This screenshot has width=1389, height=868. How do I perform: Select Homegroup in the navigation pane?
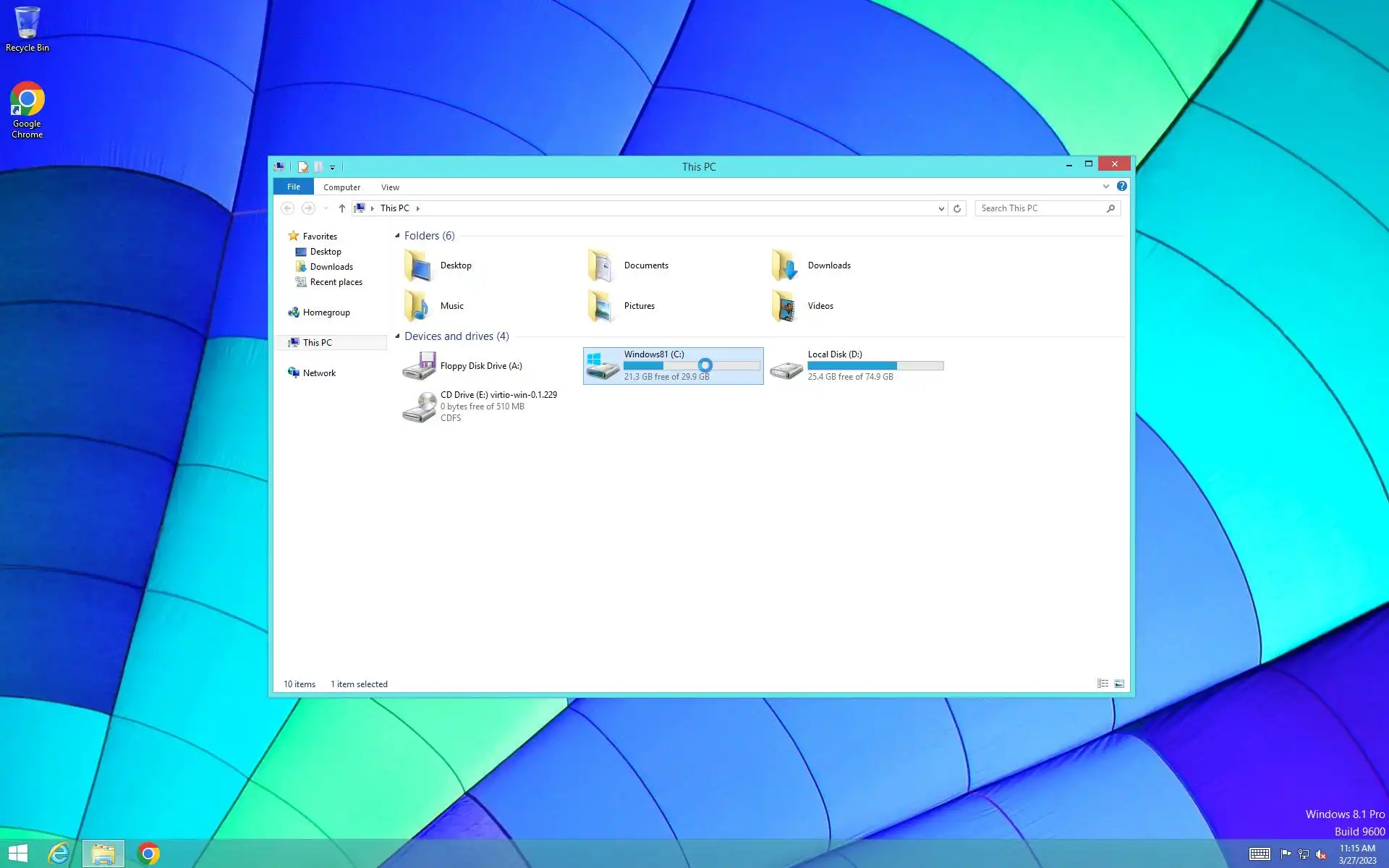(x=326, y=312)
